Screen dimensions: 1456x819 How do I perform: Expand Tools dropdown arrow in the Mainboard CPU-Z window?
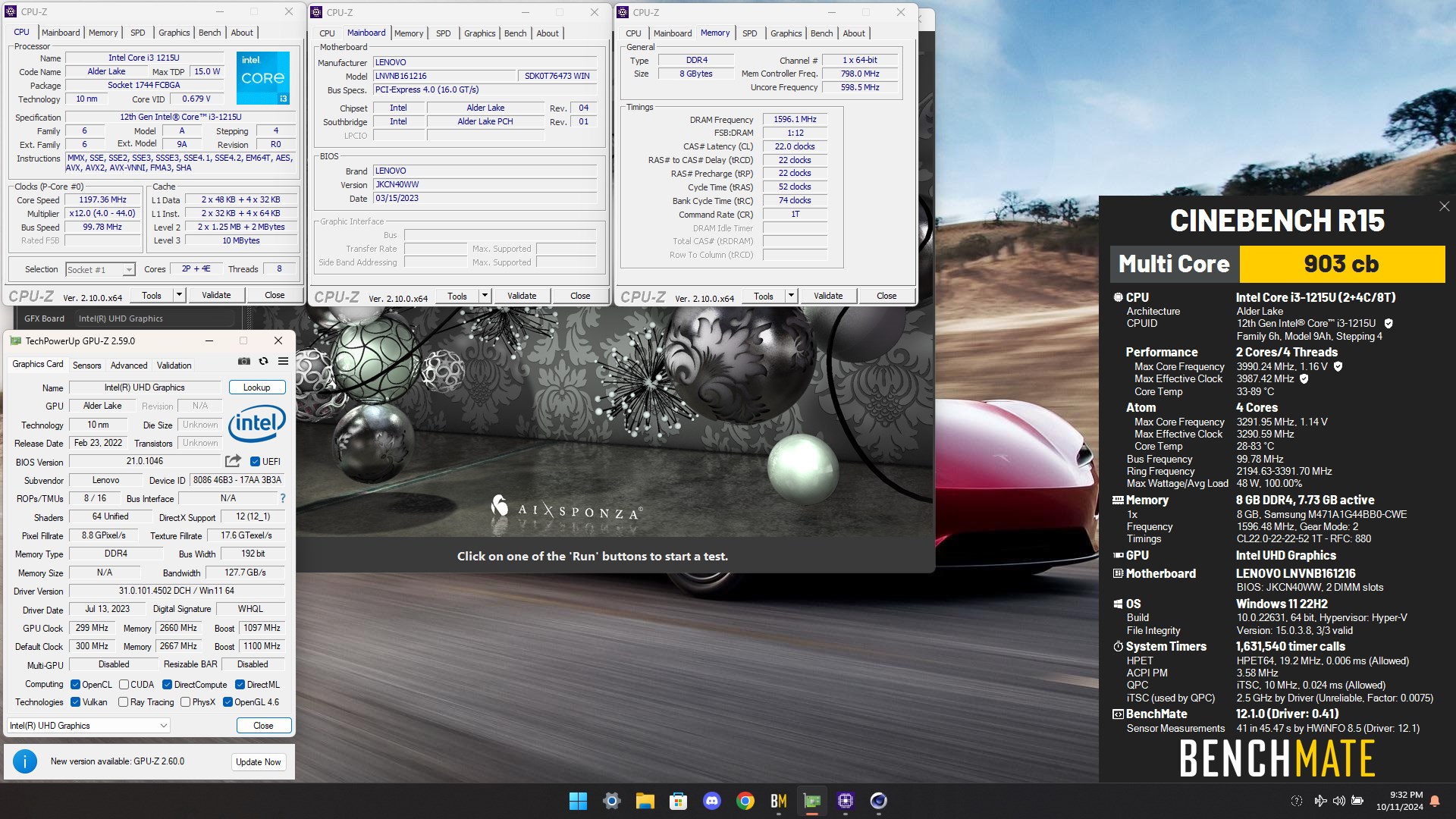[x=485, y=296]
